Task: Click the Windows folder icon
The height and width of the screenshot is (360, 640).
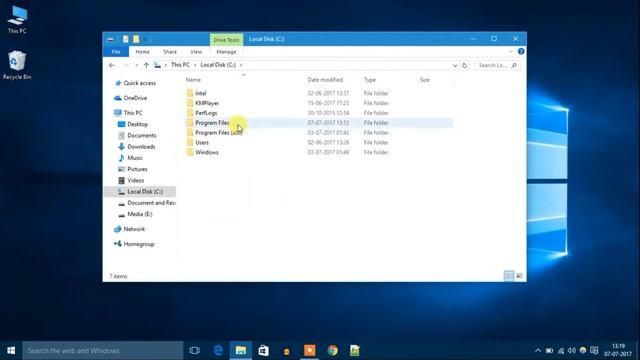Action: coord(190,152)
